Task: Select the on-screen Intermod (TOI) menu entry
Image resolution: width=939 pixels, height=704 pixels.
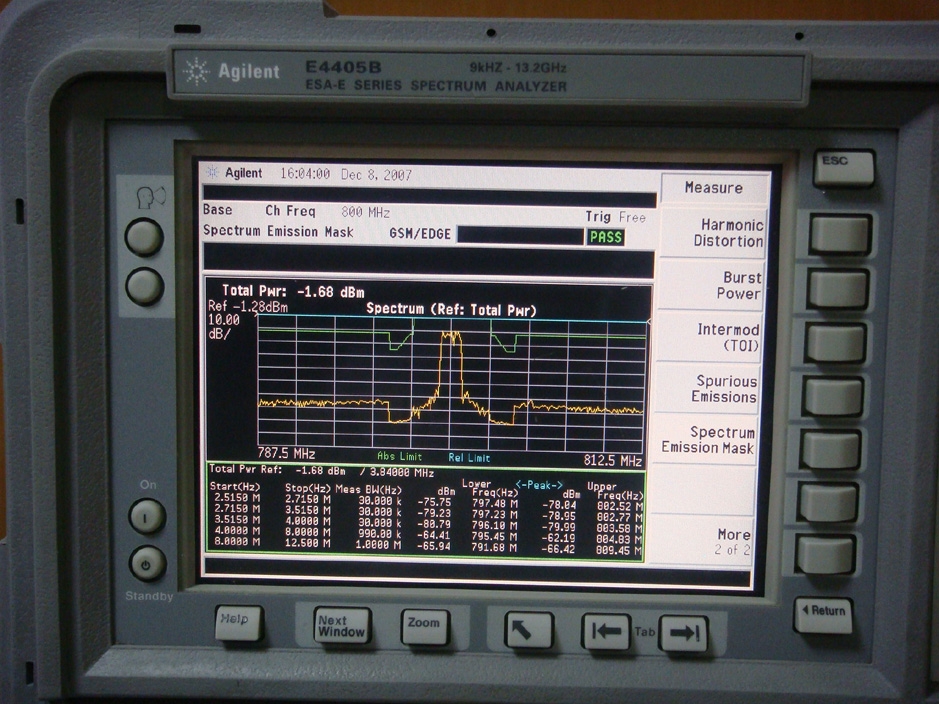Action: 709,337
